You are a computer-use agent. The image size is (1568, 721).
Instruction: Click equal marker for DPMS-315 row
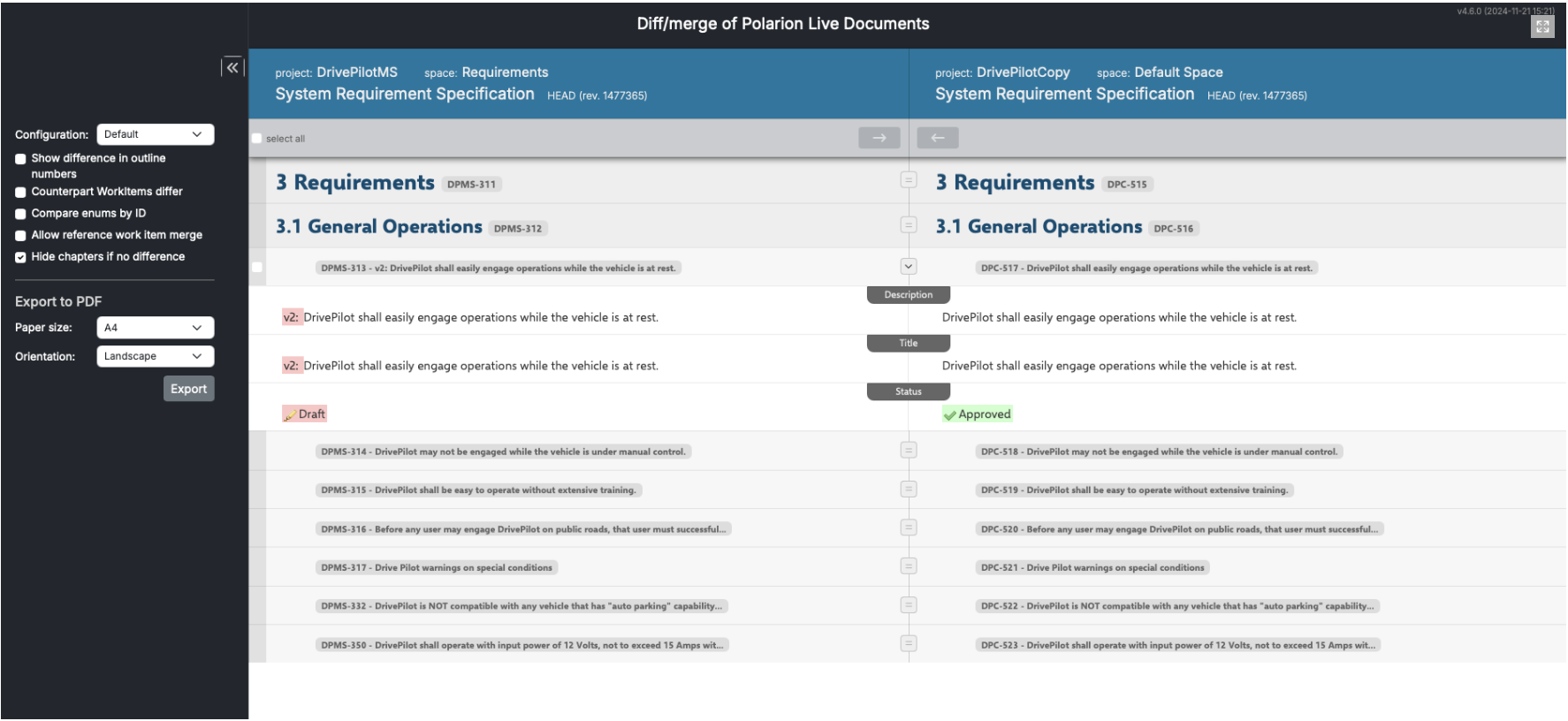tap(908, 490)
